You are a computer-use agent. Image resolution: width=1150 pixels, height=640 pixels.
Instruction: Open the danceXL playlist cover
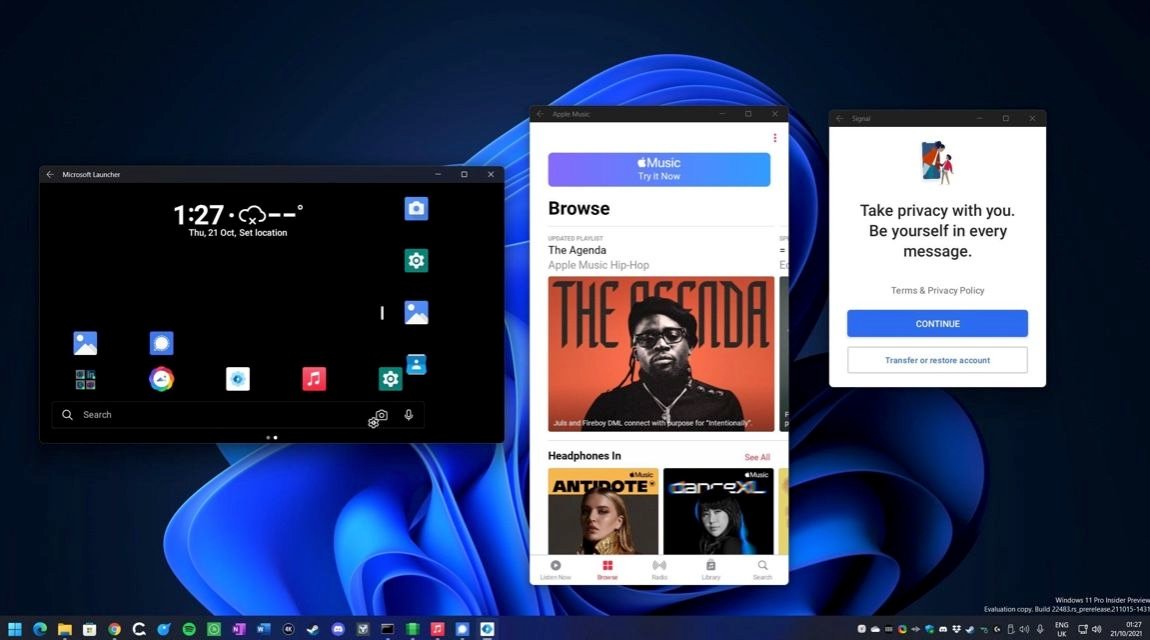[718, 511]
